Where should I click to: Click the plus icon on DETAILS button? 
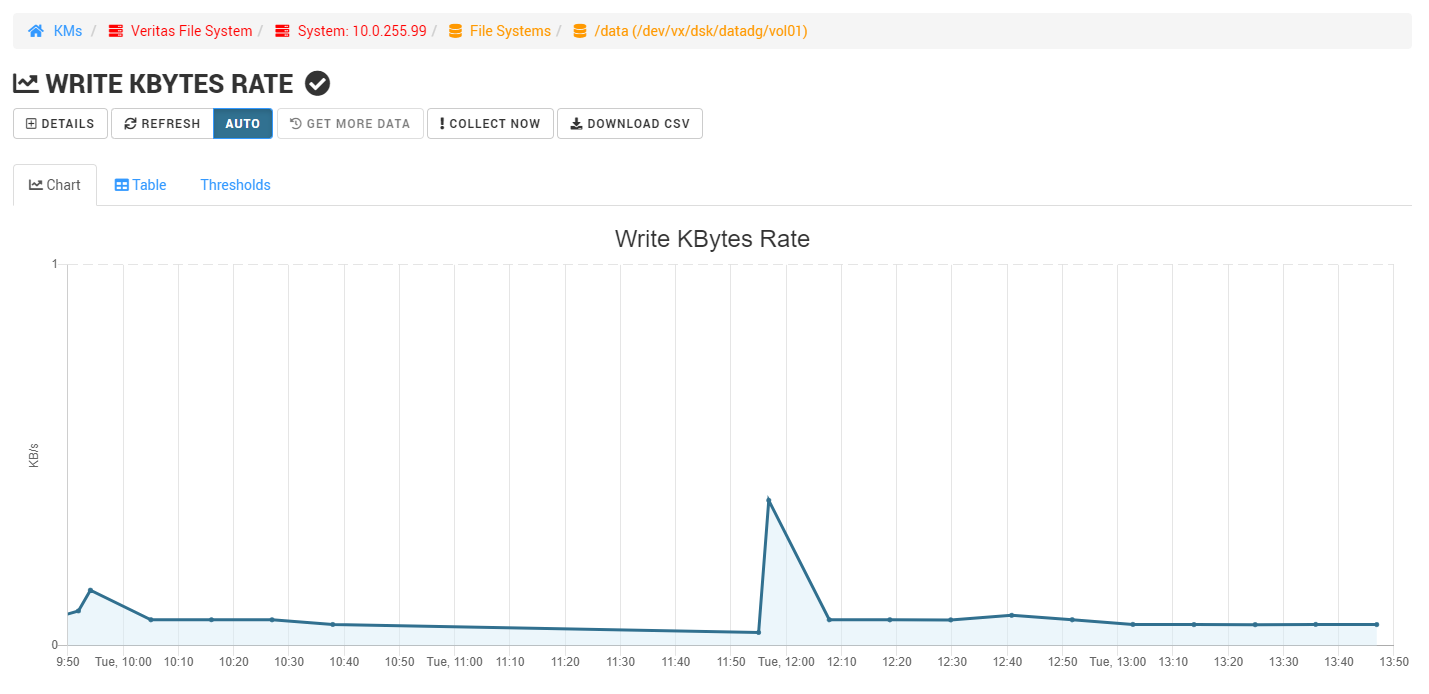point(31,123)
